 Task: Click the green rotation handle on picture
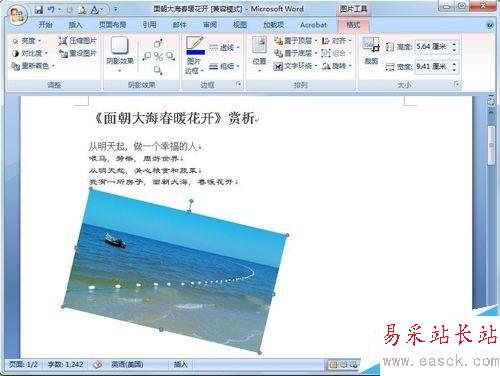191,201
